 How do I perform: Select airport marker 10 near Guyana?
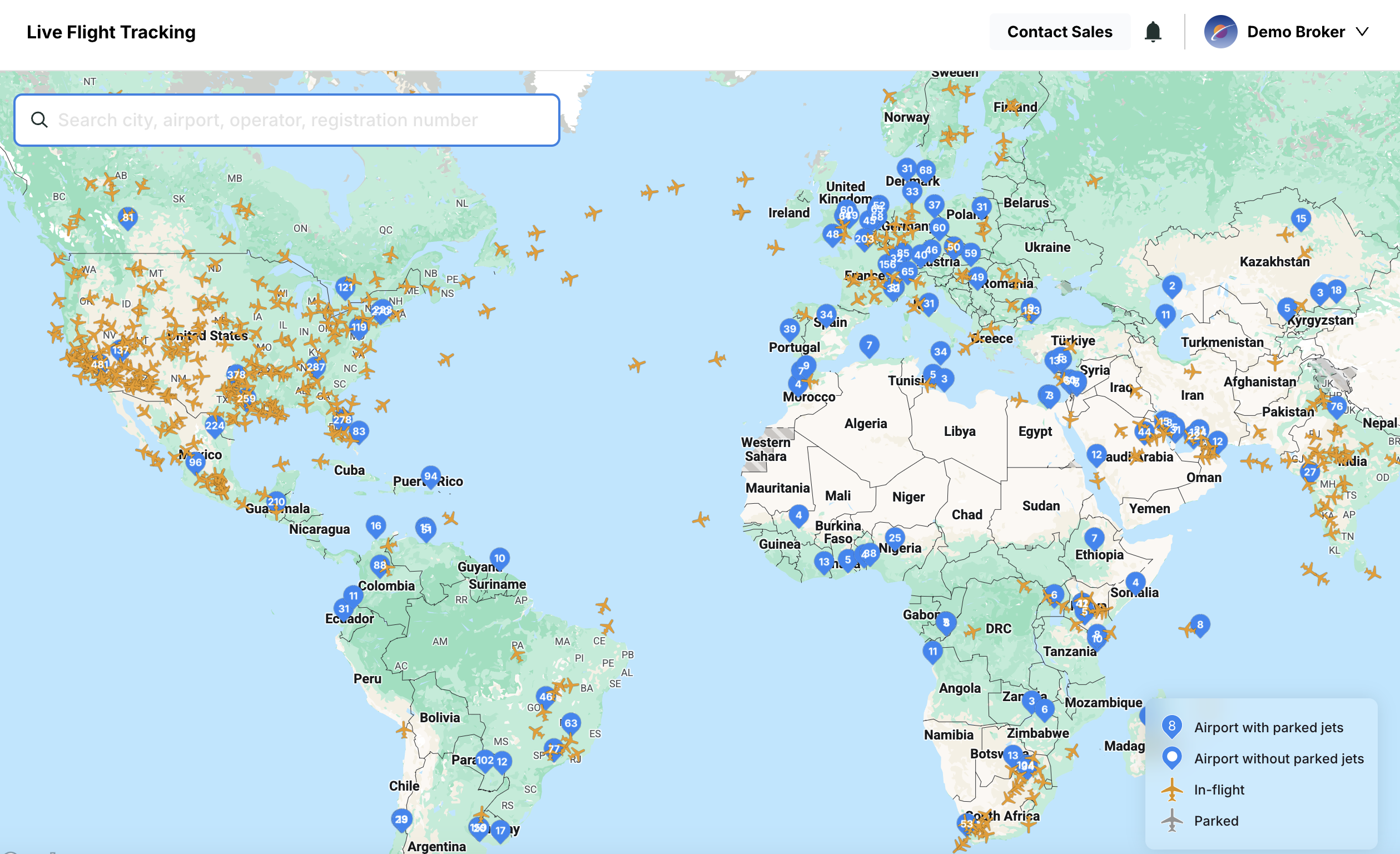[499, 560]
